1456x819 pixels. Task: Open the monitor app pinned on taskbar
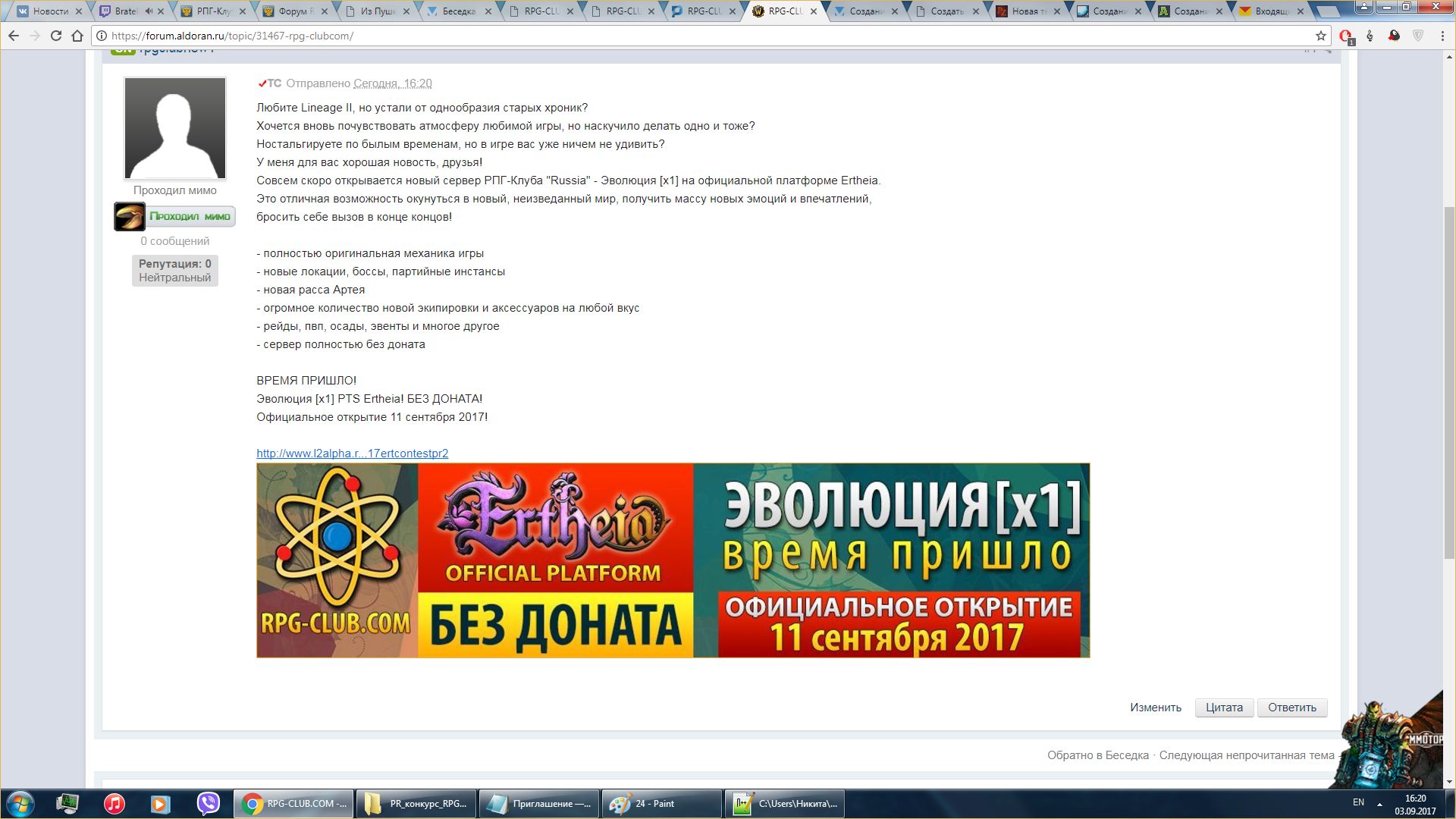coord(67,804)
